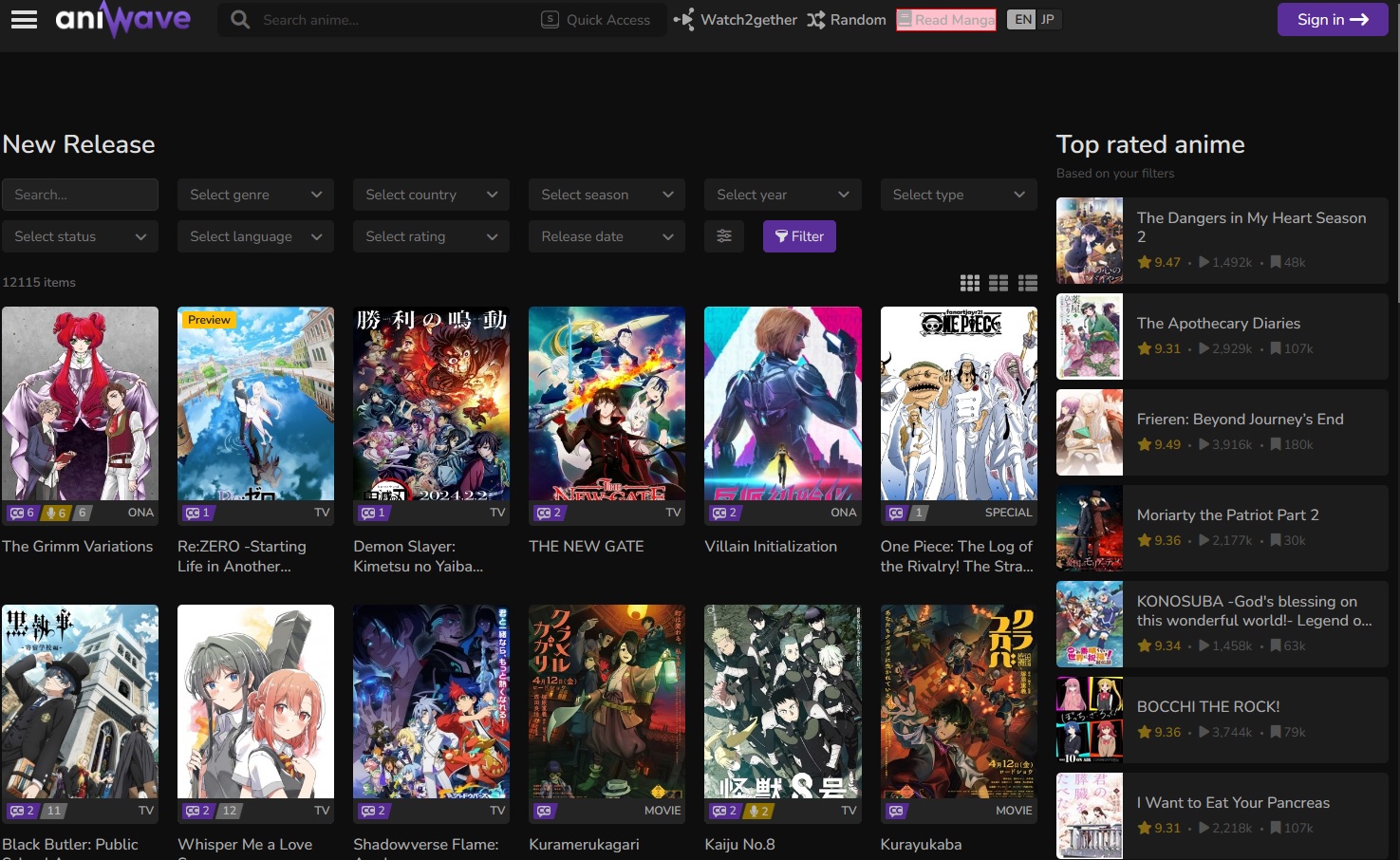Click the advanced filter sliders icon
This screenshot has height=860, width=1400.
[x=724, y=236]
